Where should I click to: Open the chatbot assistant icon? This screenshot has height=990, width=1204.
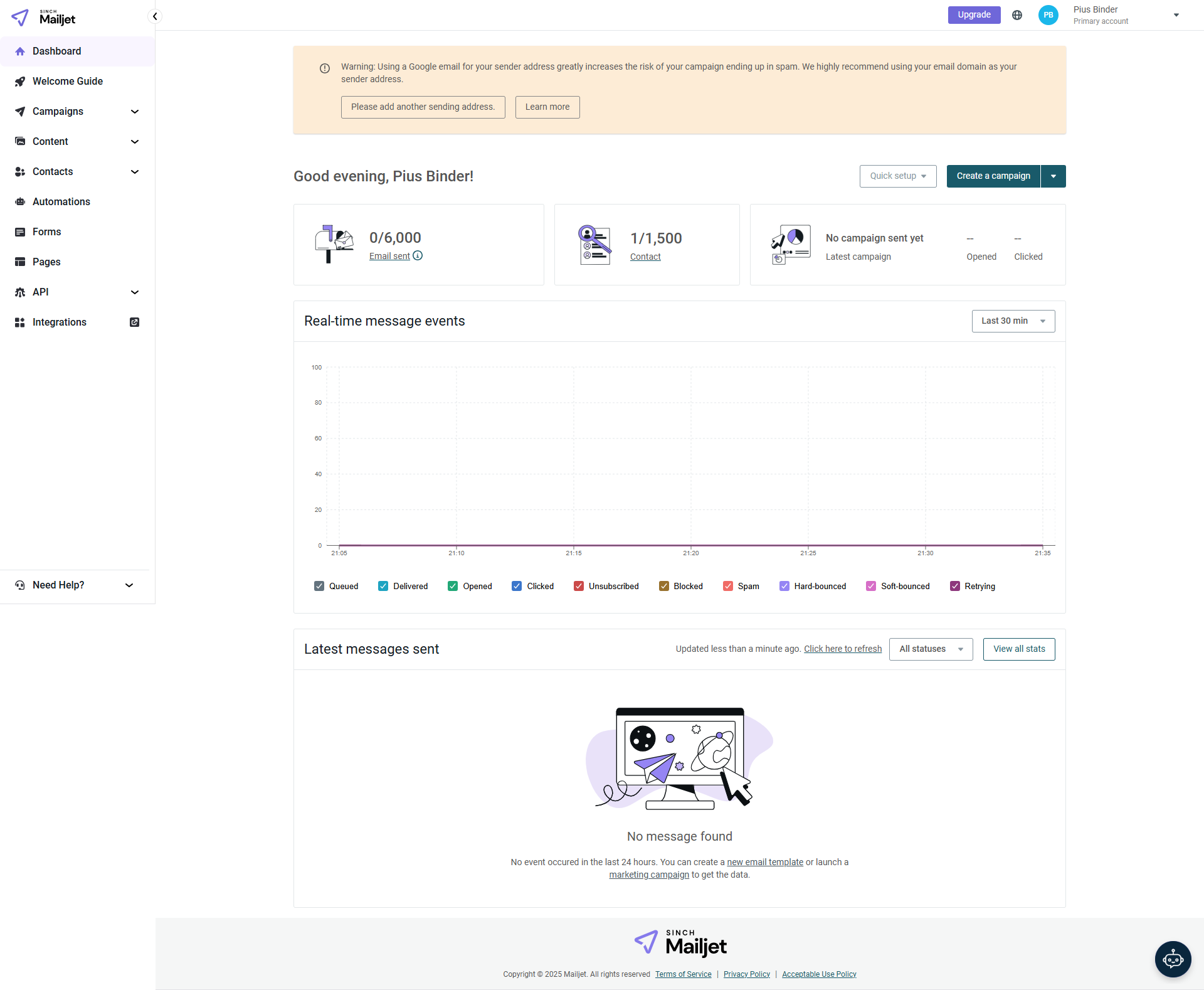(x=1173, y=959)
